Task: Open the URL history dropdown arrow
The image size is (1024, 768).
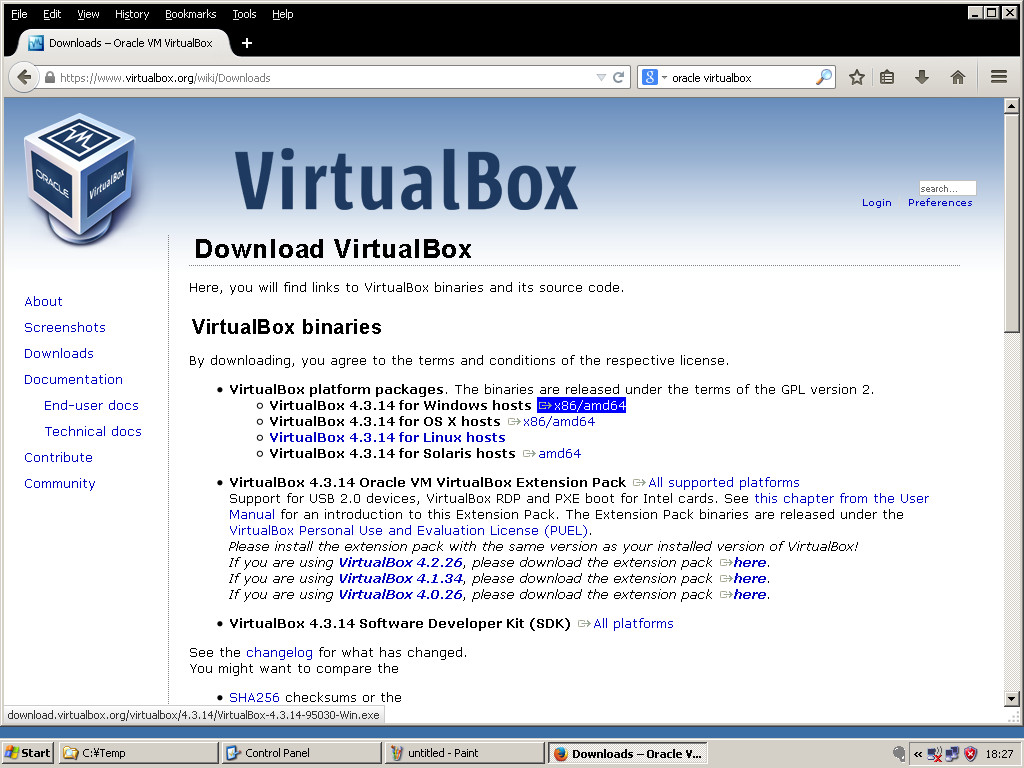Action: pyautogui.click(x=601, y=78)
